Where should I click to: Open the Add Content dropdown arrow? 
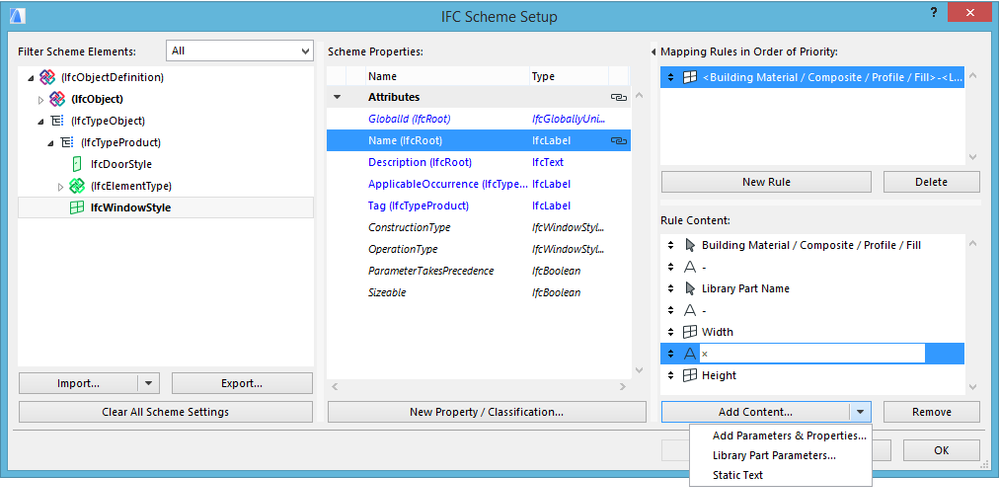(x=860, y=412)
